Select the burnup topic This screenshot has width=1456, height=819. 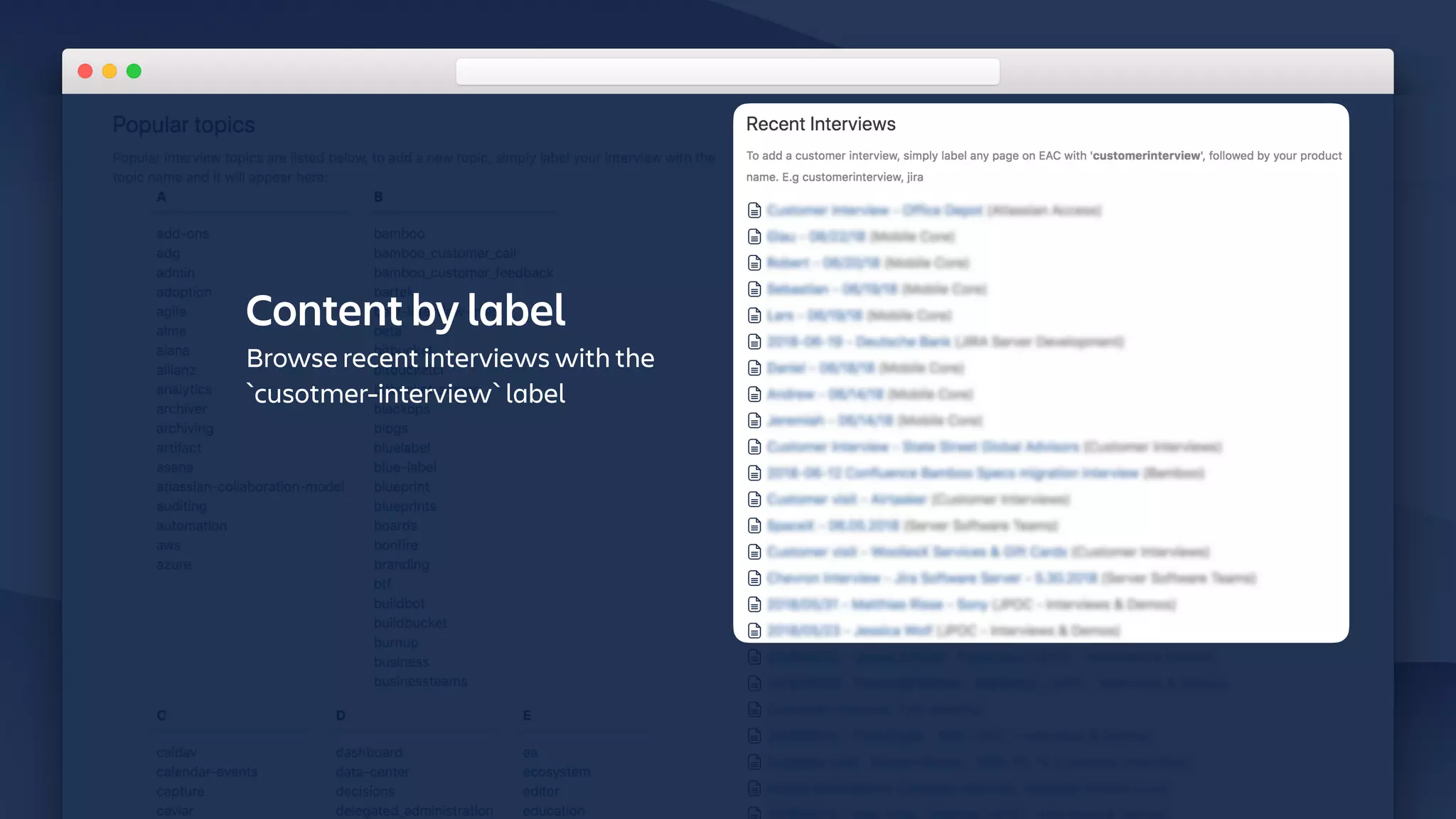click(x=396, y=643)
